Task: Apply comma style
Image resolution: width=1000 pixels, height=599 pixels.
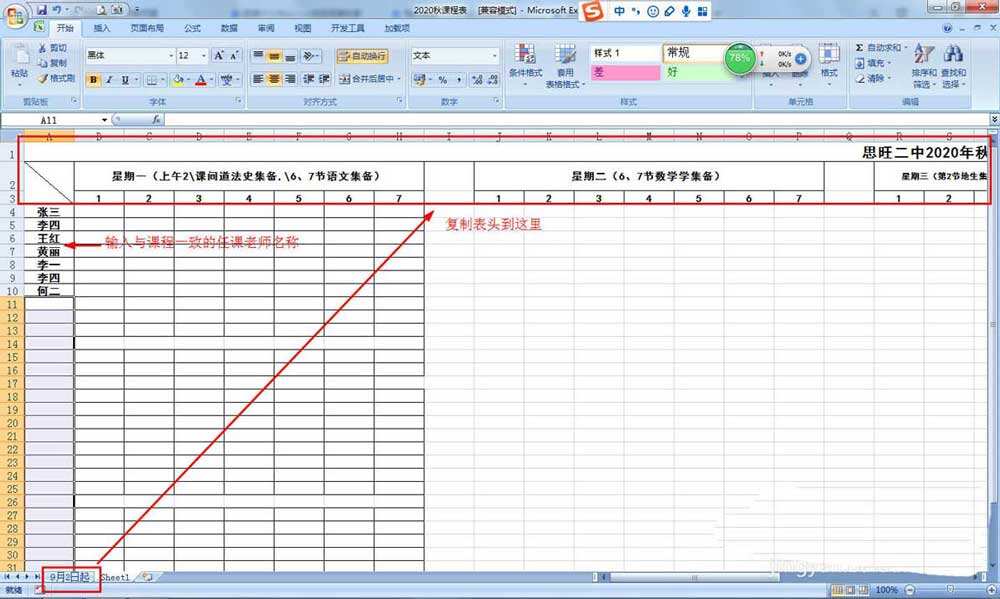Action: click(459, 80)
